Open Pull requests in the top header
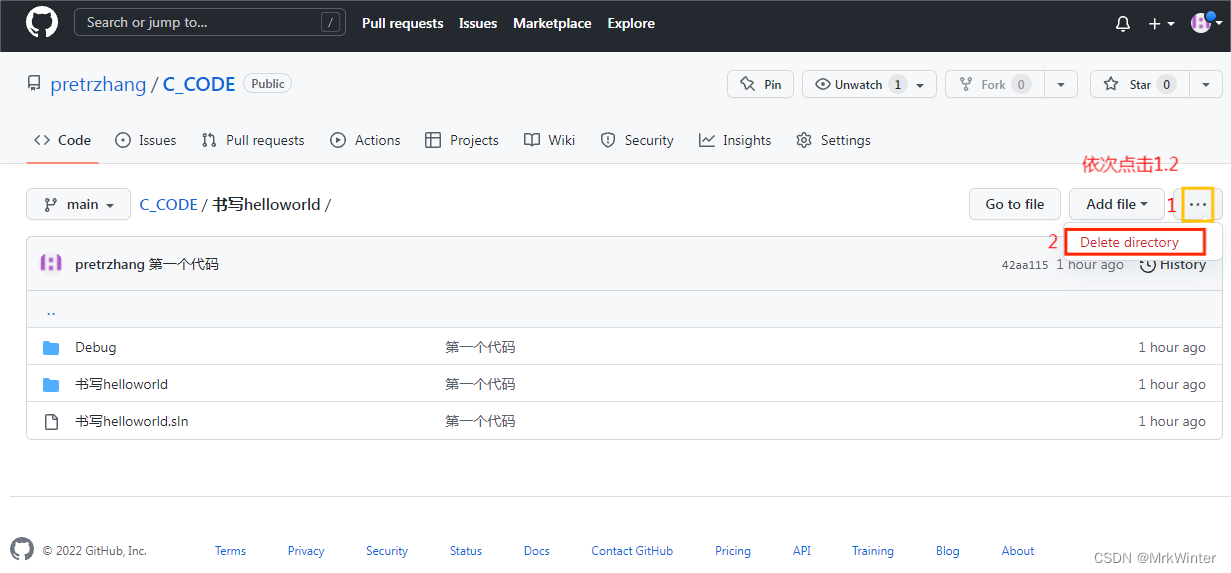1231x573 pixels. [402, 23]
